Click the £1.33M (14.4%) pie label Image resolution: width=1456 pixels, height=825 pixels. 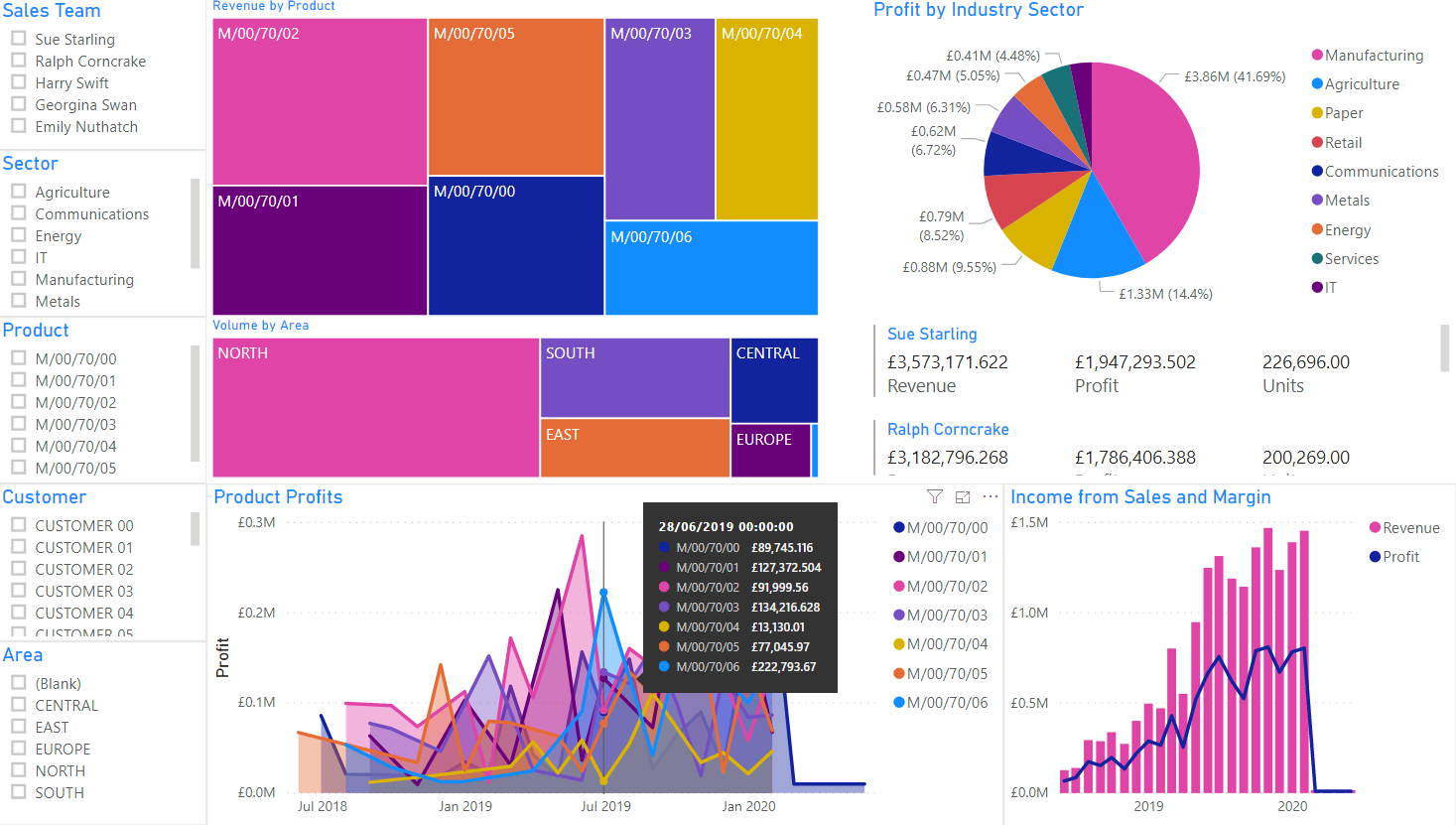[1165, 294]
